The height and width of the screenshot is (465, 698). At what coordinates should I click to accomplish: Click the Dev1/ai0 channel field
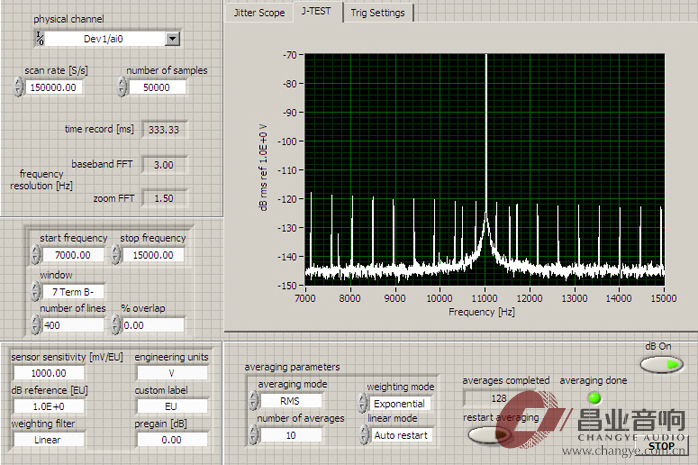(x=104, y=39)
